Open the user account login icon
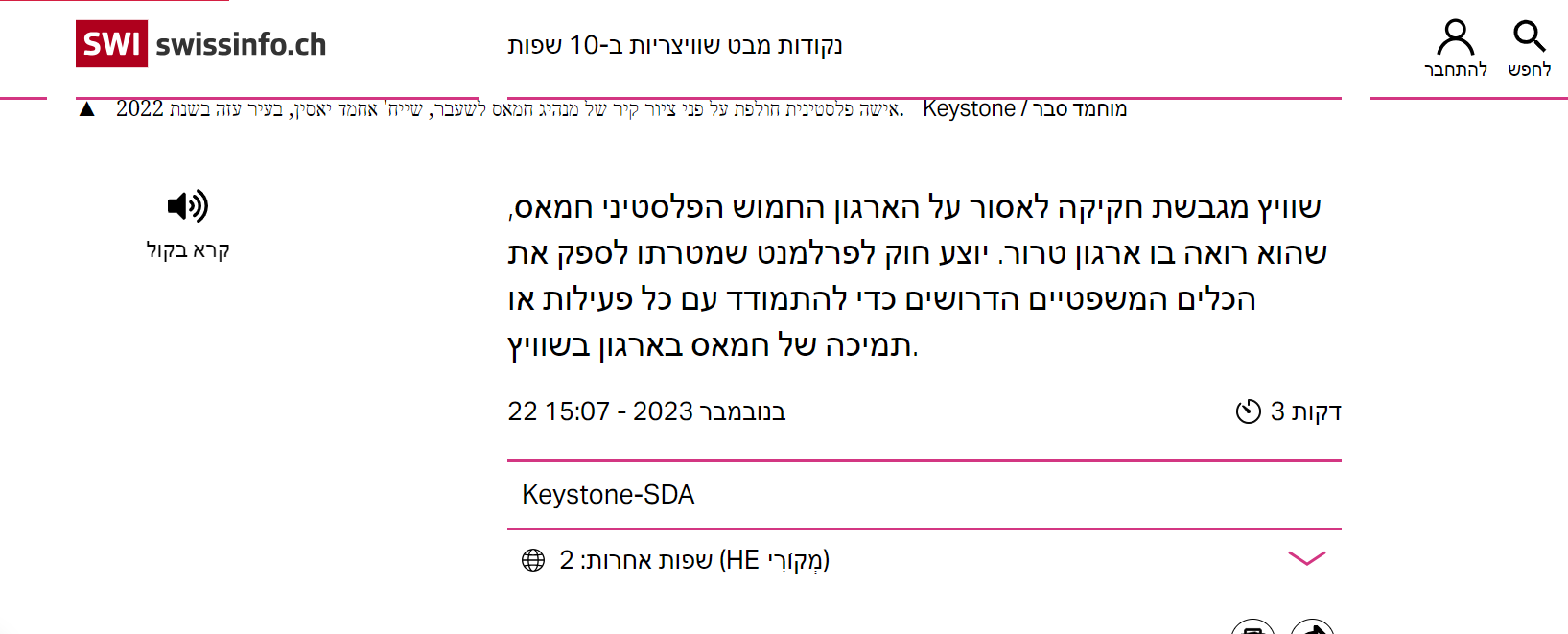This screenshot has width=1568, height=634. [1455, 37]
